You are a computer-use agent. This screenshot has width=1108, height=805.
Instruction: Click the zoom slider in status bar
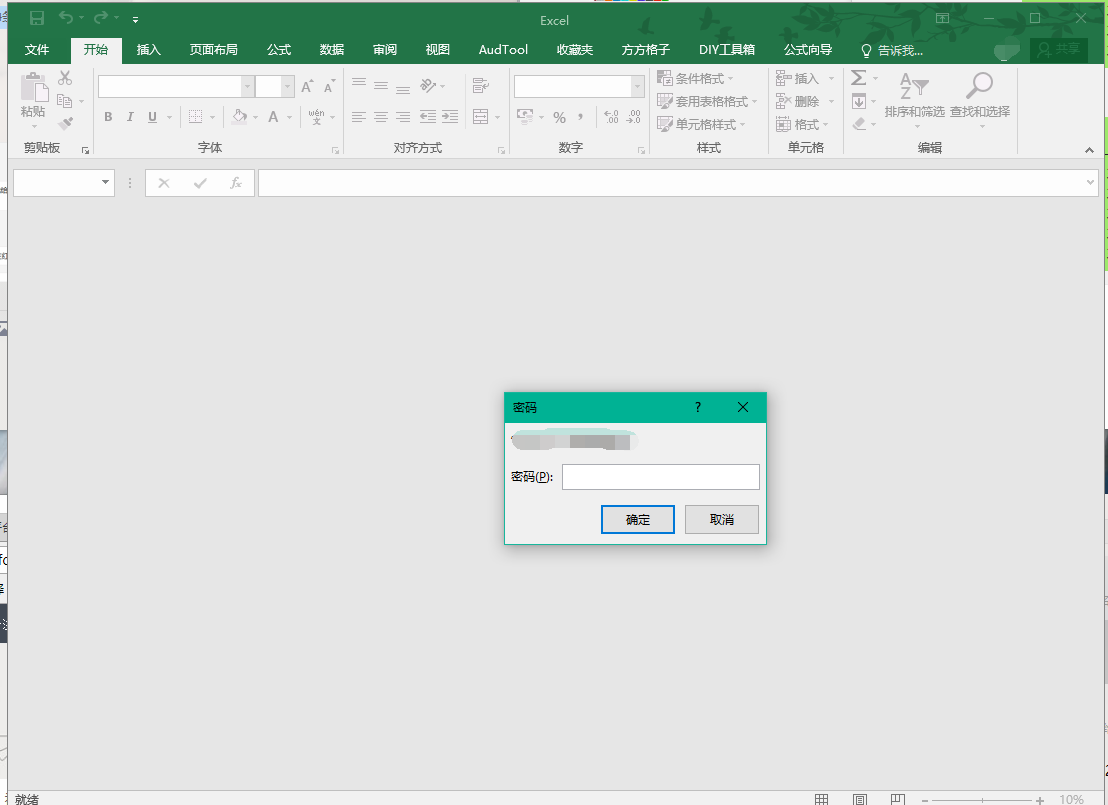point(984,800)
